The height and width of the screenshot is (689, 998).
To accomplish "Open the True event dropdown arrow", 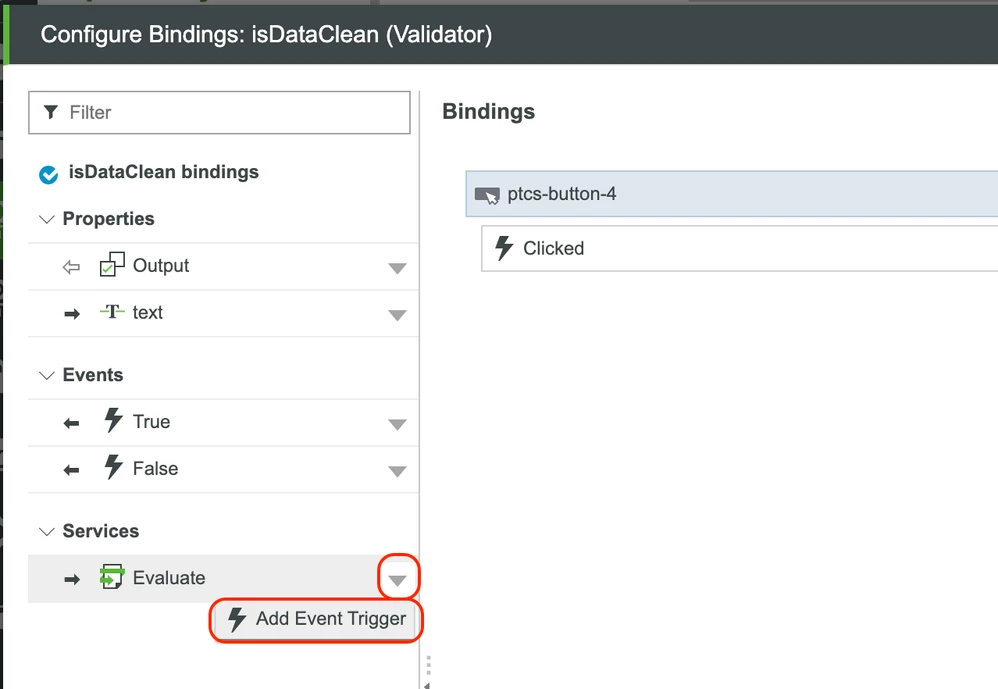I will (x=397, y=424).
